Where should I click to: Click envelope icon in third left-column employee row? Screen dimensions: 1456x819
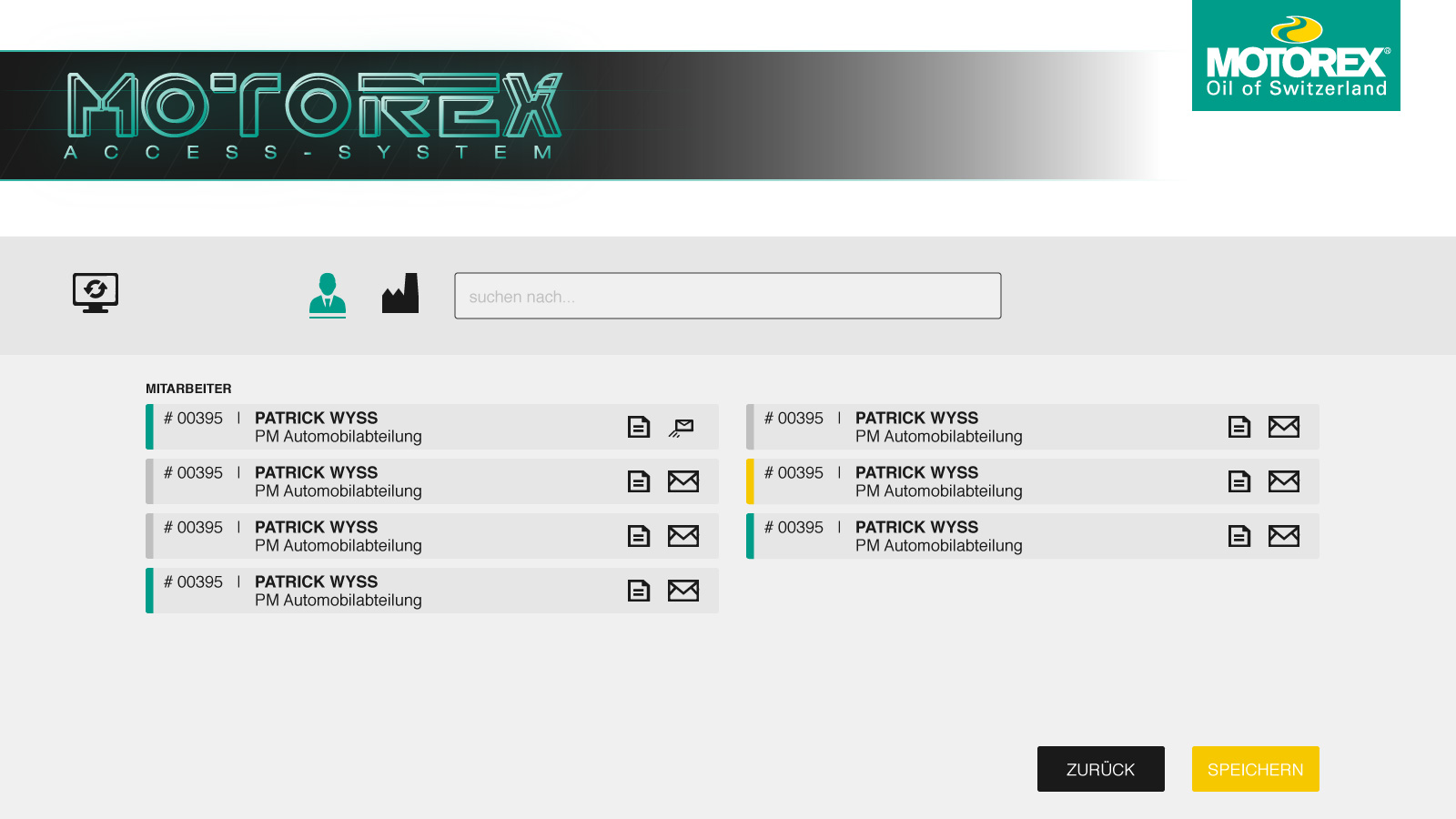[682, 536]
